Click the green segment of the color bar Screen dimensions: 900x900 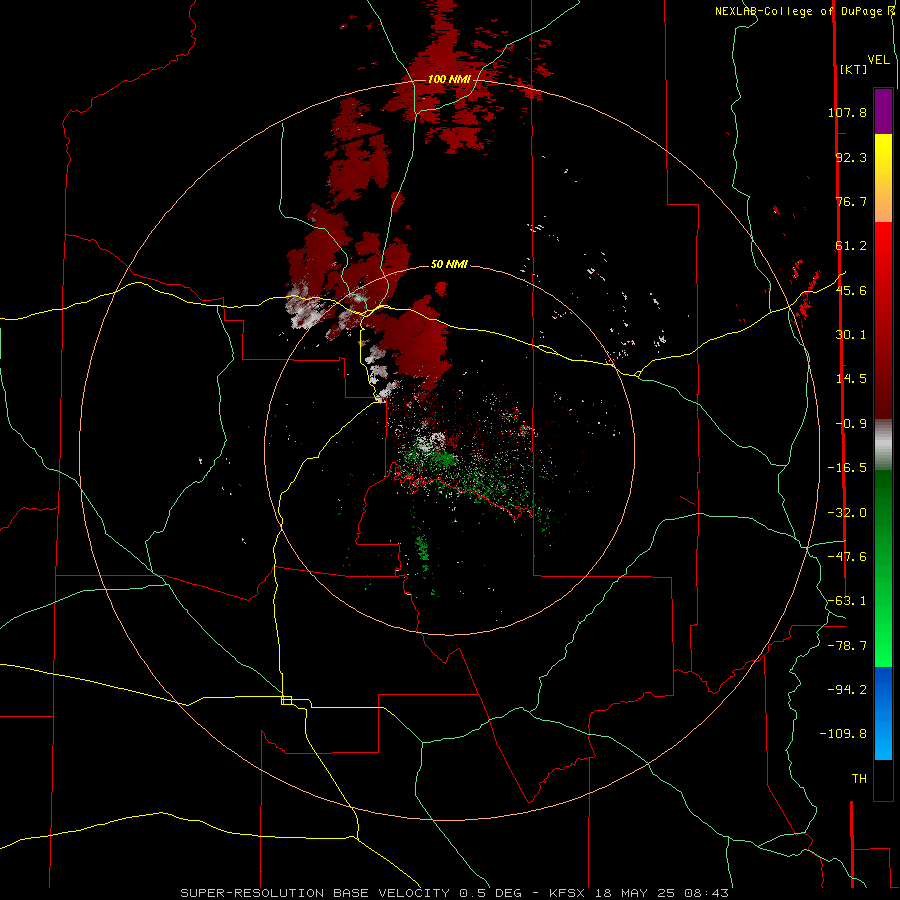click(x=883, y=568)
